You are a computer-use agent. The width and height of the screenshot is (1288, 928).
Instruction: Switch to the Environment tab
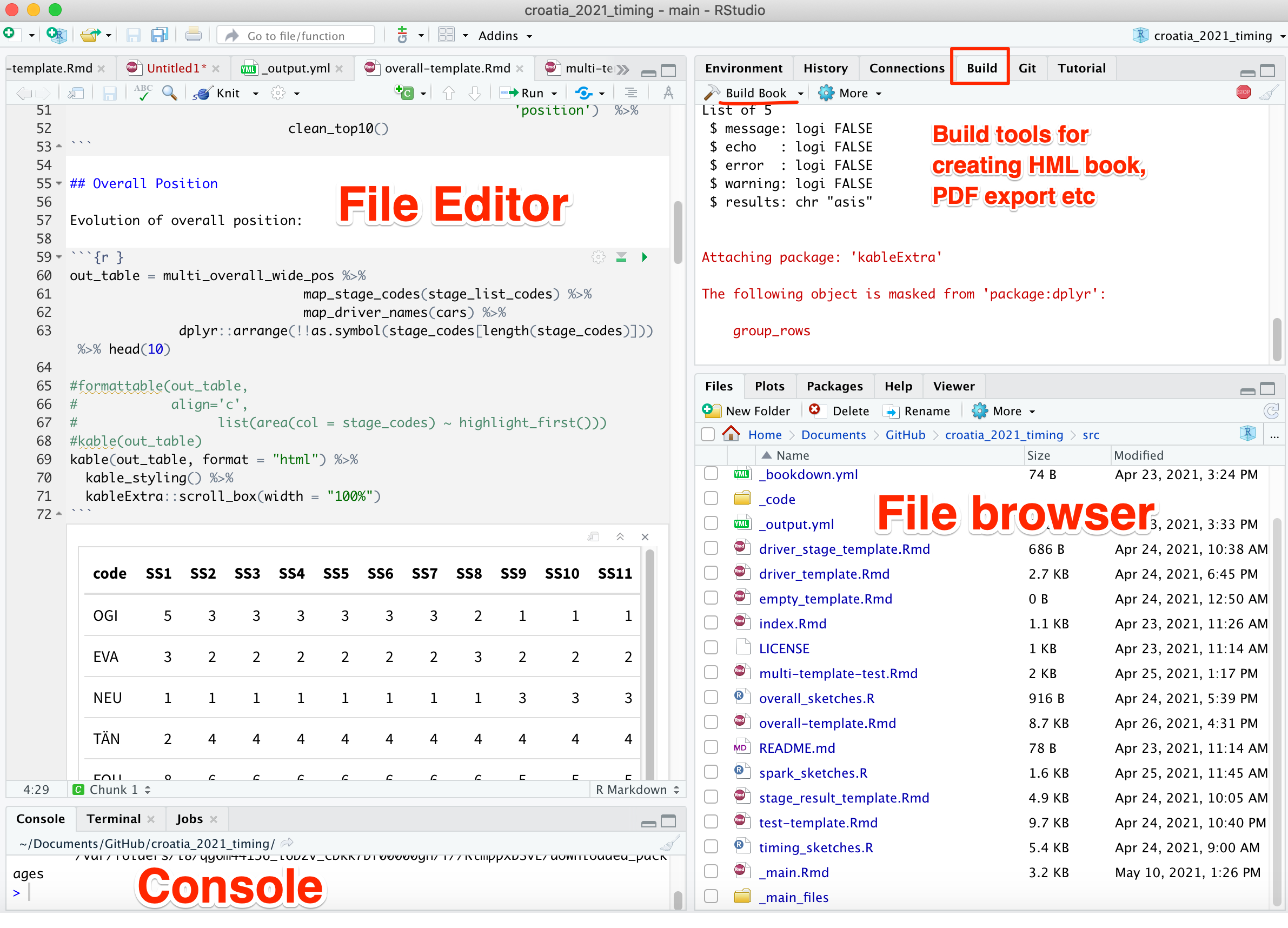pos(743,68)
